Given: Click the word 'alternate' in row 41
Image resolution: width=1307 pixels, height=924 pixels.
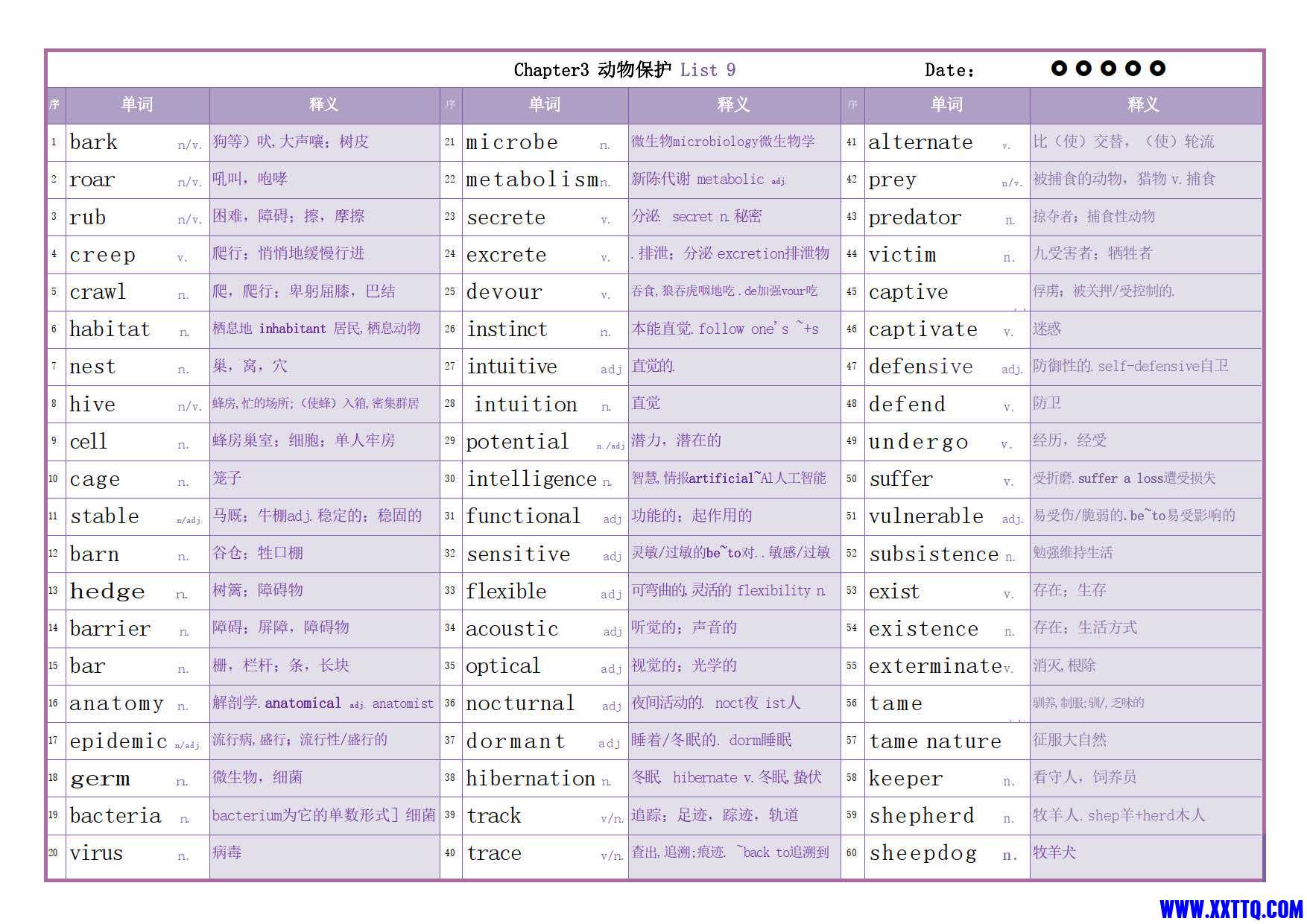Looking at the screenshot, I should pos(920,142).
